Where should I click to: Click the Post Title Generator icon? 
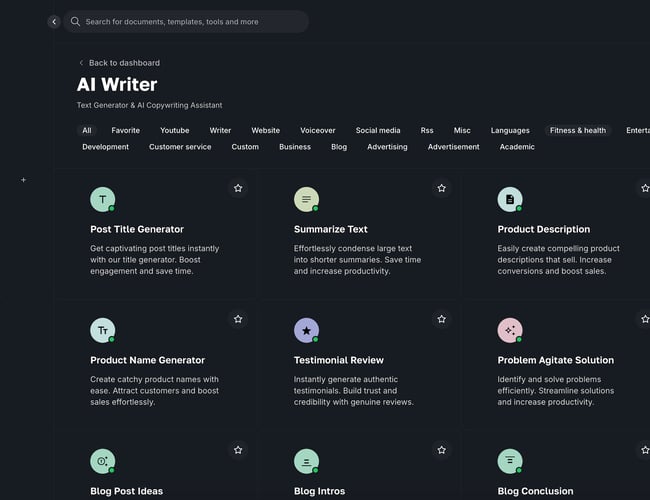click(102, 199)
